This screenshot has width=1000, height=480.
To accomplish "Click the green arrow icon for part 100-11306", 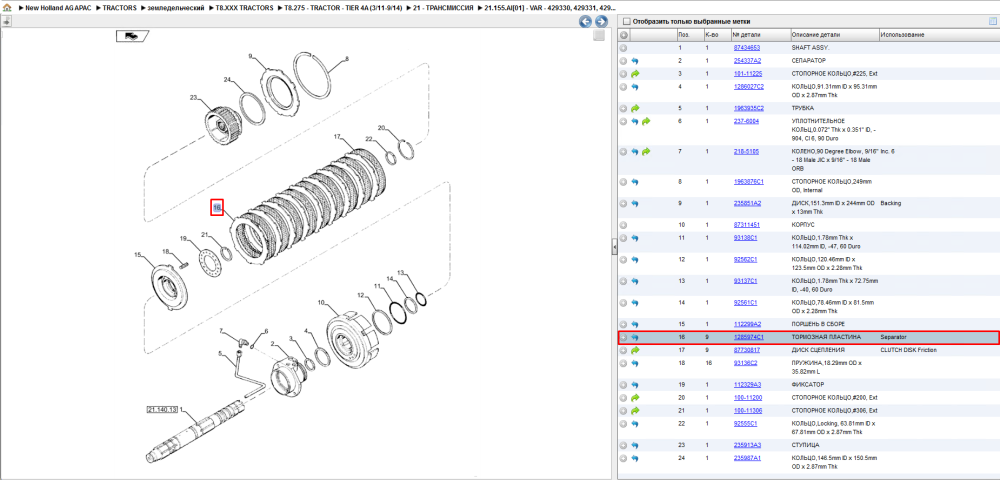I will (635, 410).
